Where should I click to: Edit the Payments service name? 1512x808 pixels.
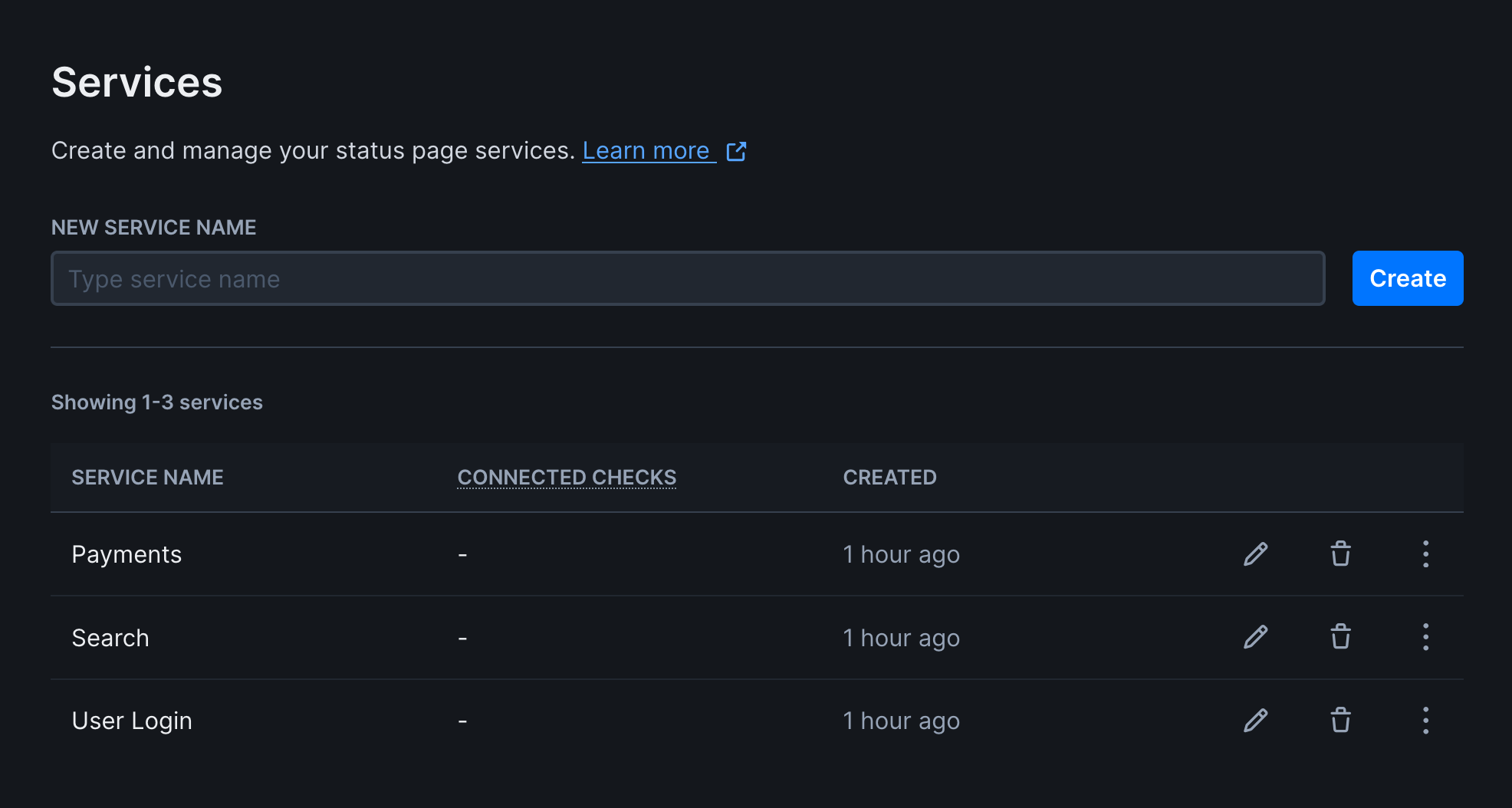[1255, 553]
